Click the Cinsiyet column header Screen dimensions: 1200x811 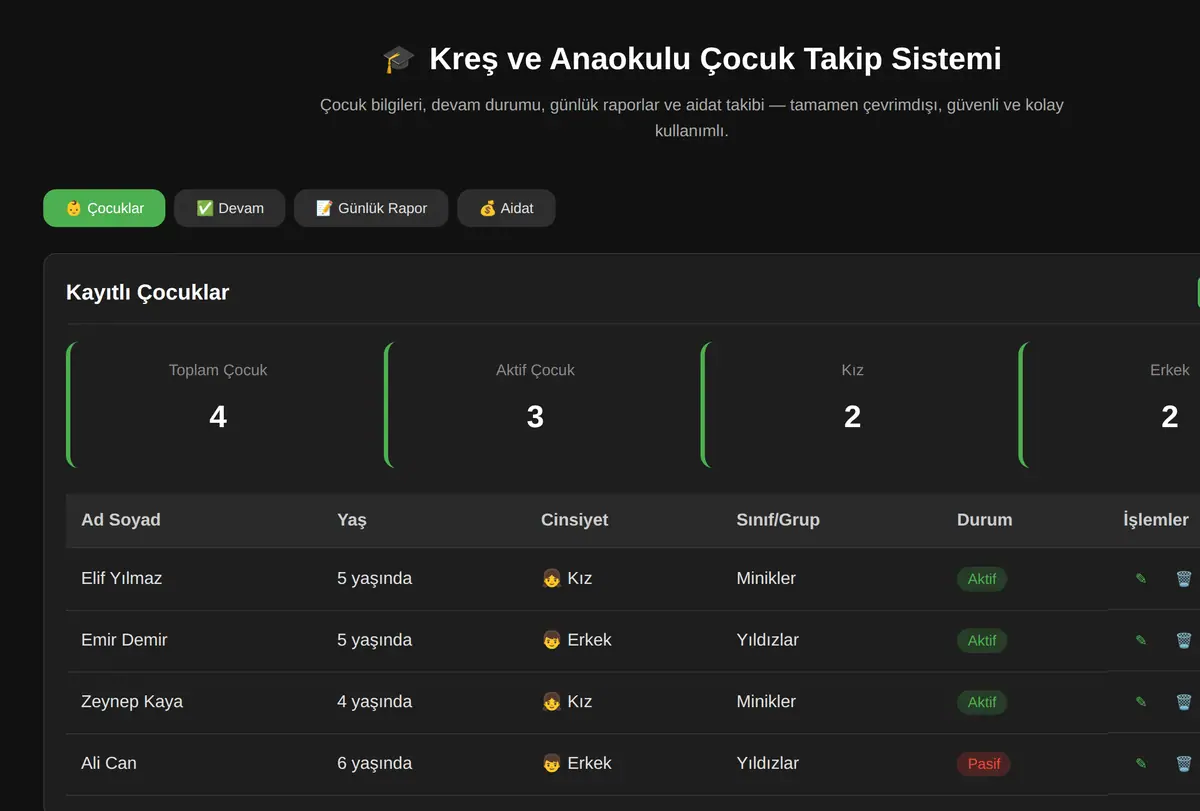(575, 520)
